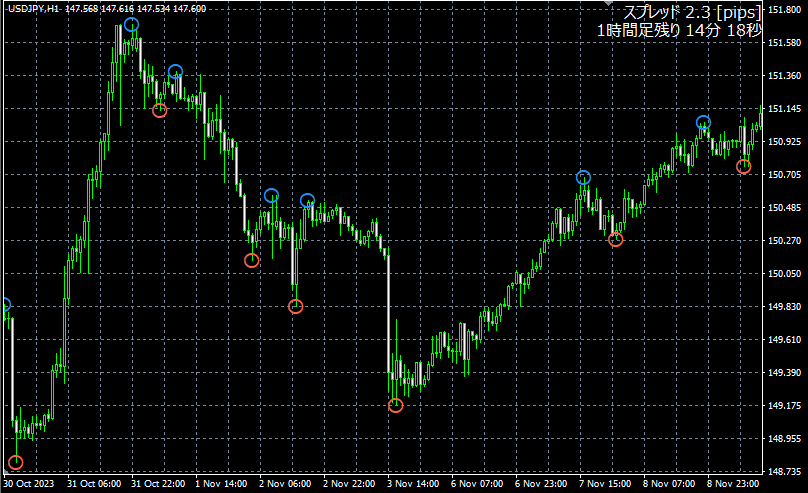
Task: Click the 151.580 price axis label
Action: [x=784, y=43]
